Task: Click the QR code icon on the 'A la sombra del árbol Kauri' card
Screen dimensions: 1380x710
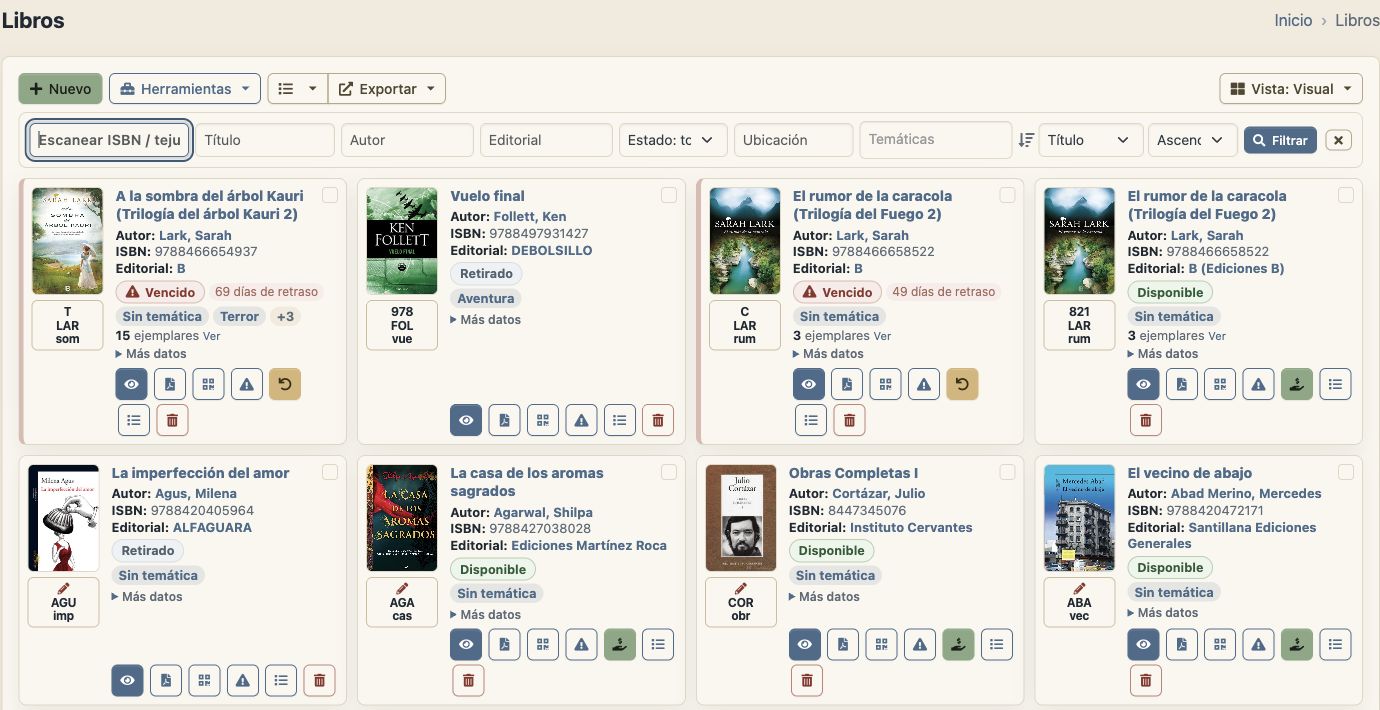Action: pos(209,384)
